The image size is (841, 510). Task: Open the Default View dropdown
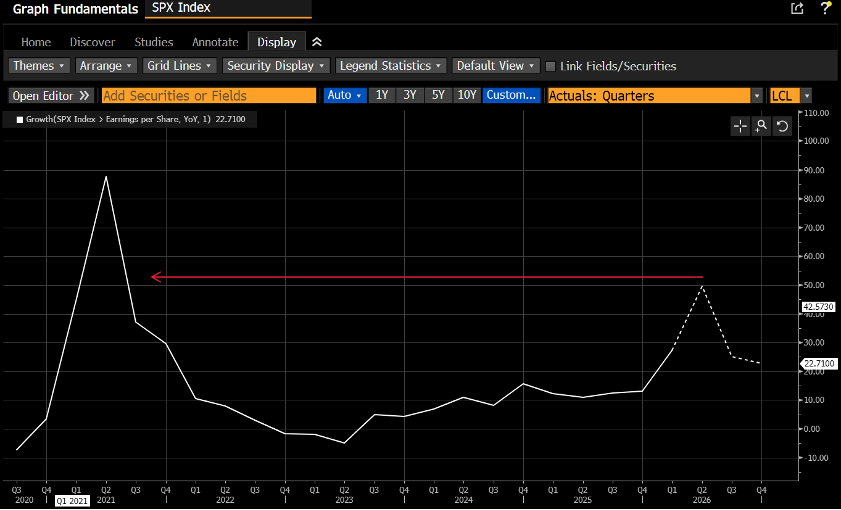pyautogui.click(x=496, y=66)
